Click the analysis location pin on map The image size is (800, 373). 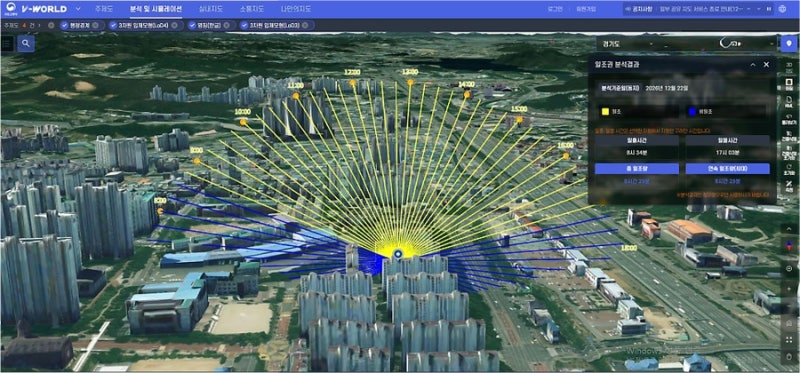tap(399, 253)
